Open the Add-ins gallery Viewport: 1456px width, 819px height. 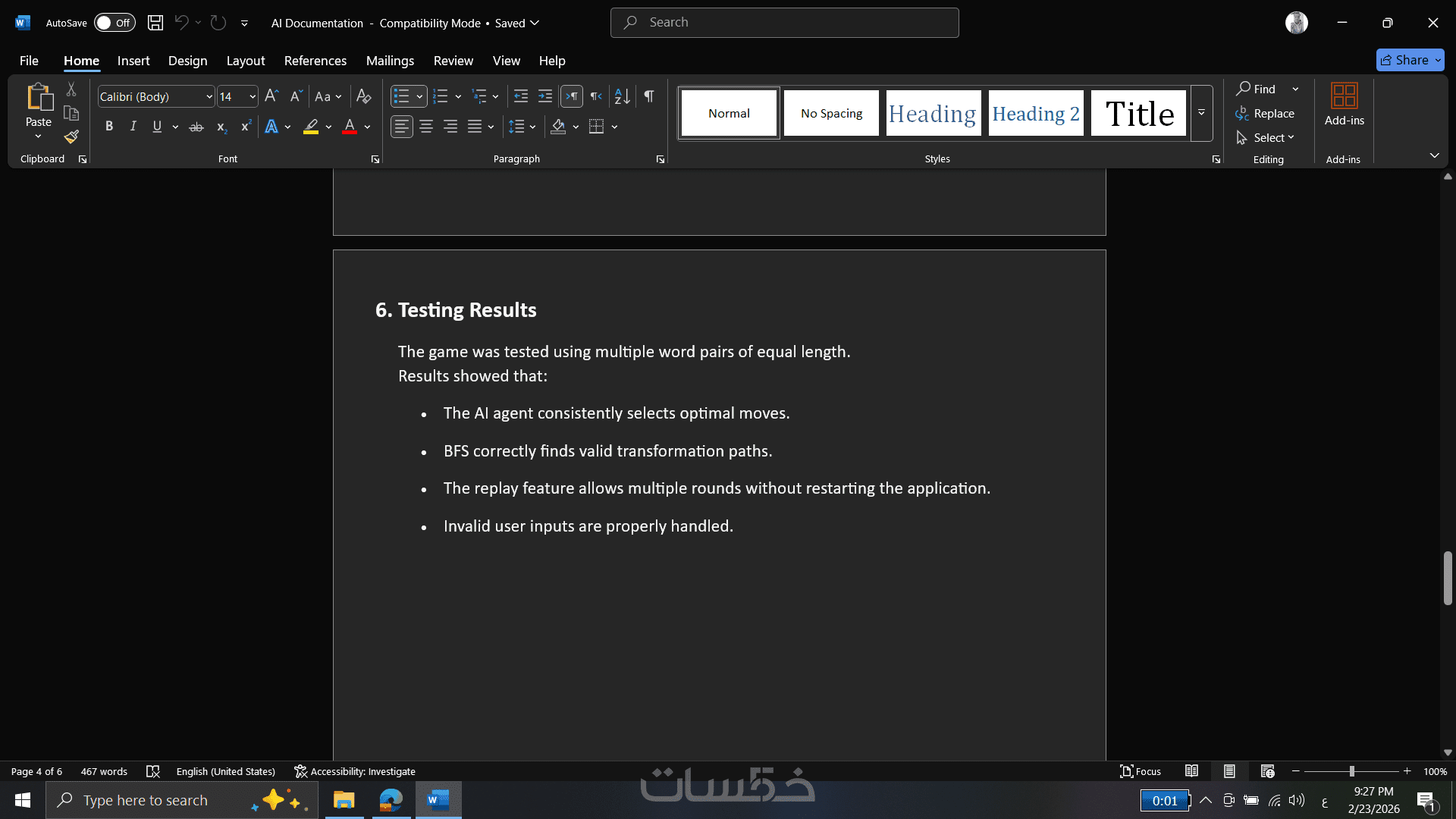point(1344,105)
